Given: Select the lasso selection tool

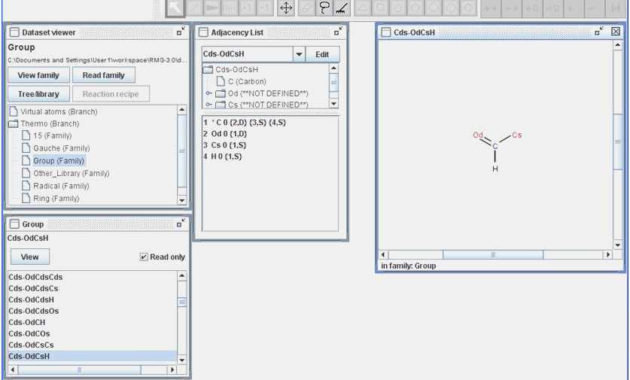Looking at the screenshot, I should click(324, 8).
